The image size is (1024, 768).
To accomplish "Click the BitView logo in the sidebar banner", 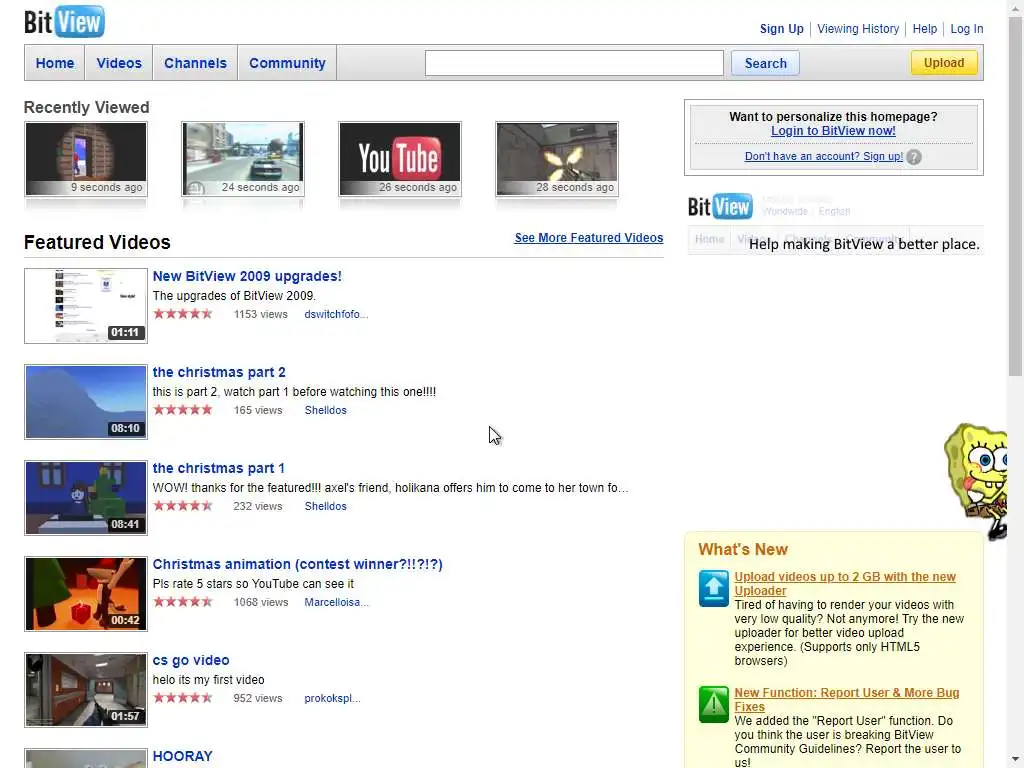I will tap(720, 206).
